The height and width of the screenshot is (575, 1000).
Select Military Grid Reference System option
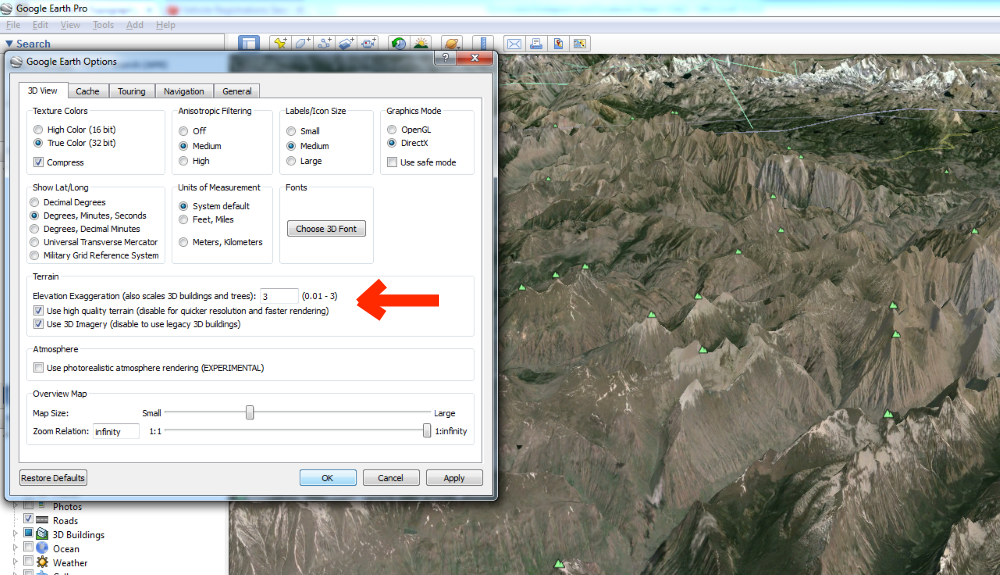point(34,255)
